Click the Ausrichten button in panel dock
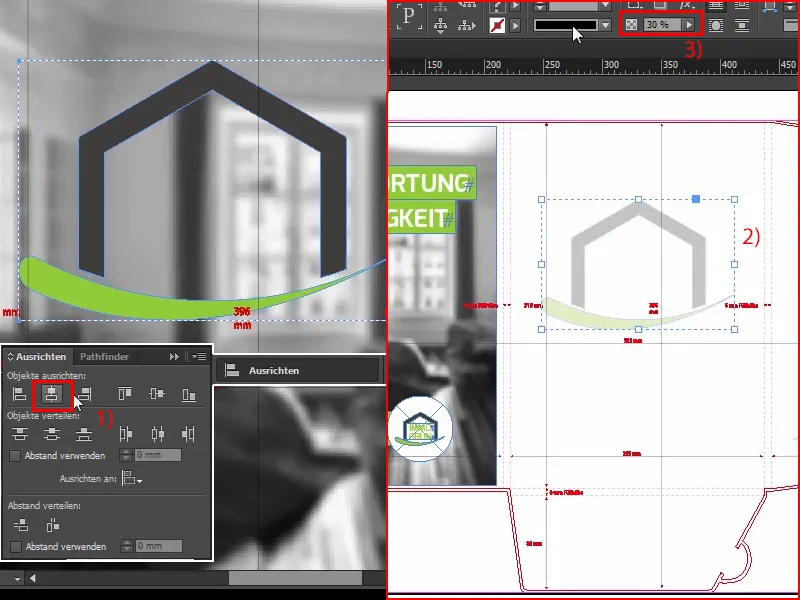The height and width of the screenshot is (600, 800). pyautogui.click(x=298, y=370)
